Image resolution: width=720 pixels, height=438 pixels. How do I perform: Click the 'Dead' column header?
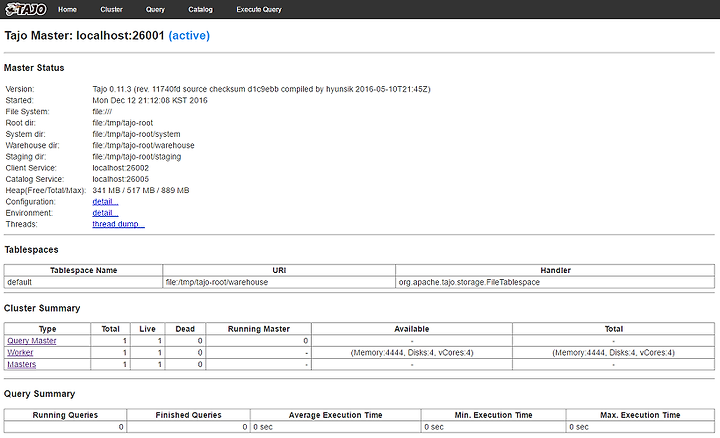click(185, 329)
